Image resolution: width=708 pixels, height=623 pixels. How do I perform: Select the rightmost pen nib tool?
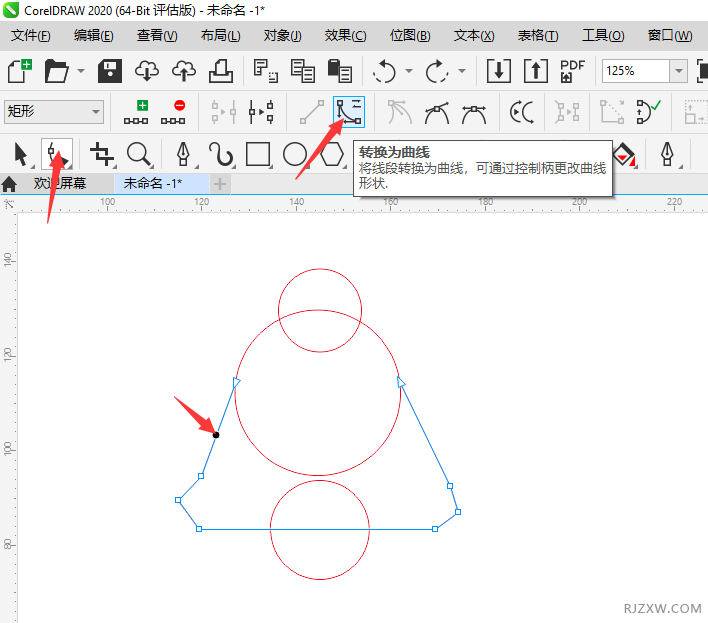668,155
